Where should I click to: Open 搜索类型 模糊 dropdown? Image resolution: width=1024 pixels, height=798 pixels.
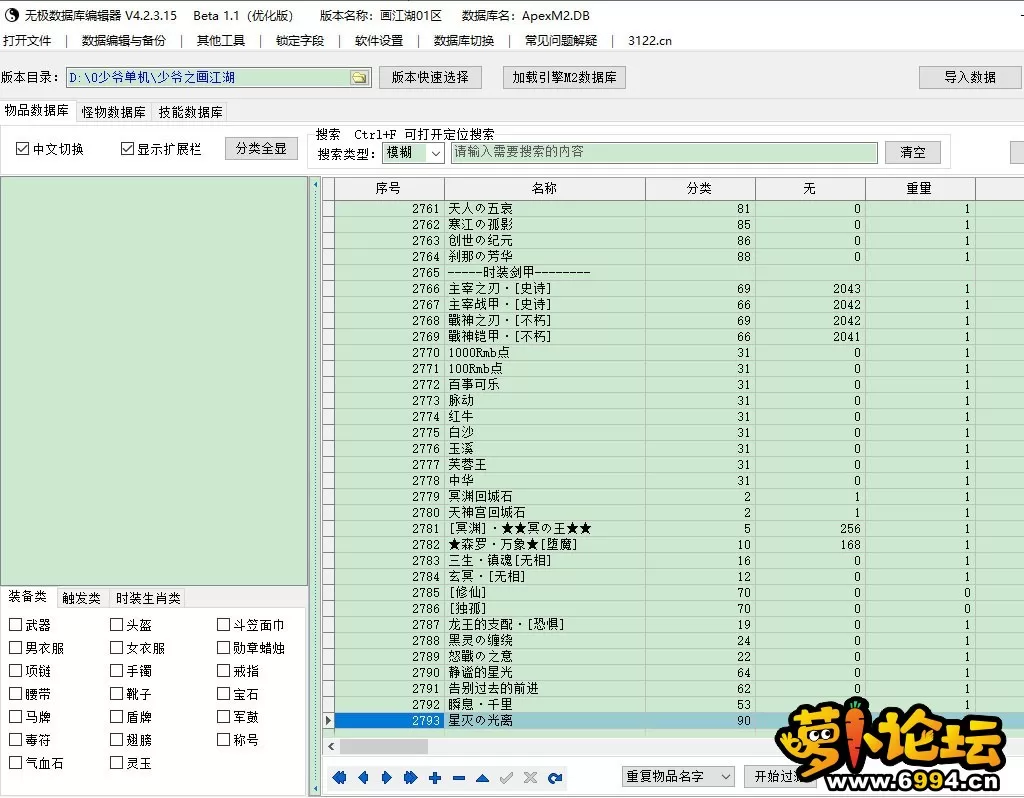pyautogui.click(x=413, y=153)
